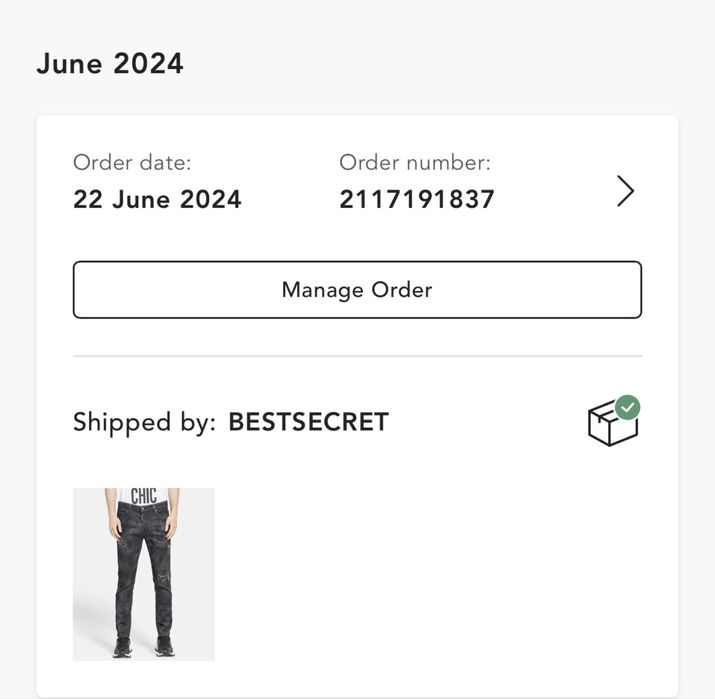Click the order date 22 June 2024
Screen dimensions: 715x699
tap(157, 200)
